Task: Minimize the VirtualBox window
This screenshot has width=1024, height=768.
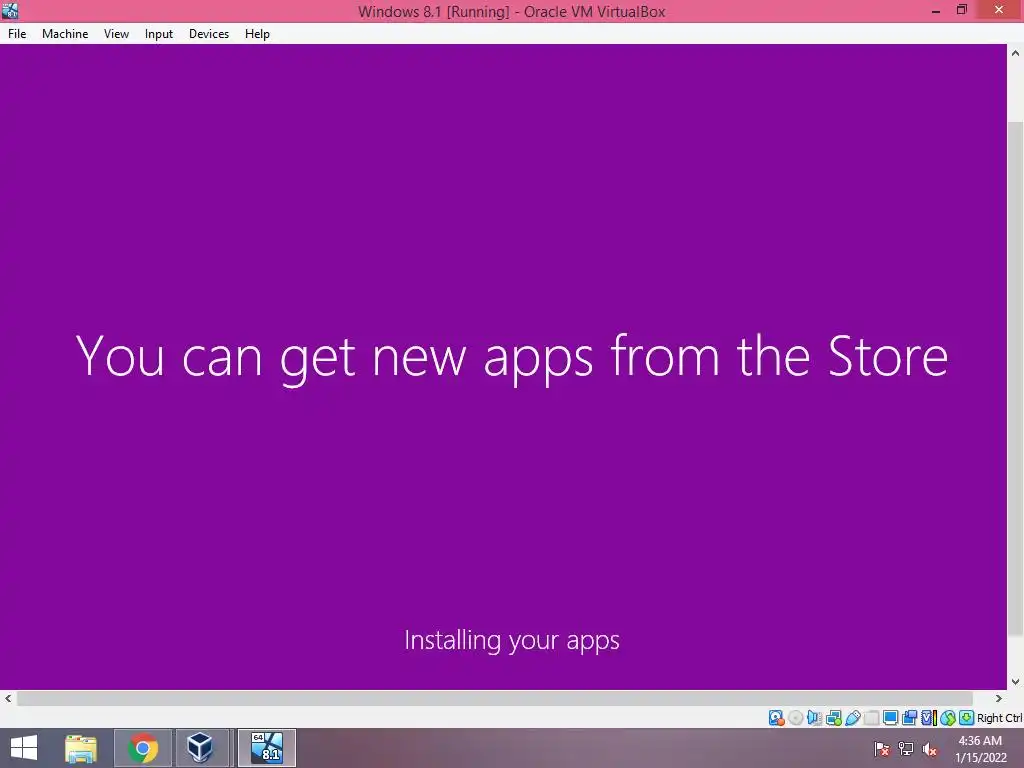Action: click(936, 11)
